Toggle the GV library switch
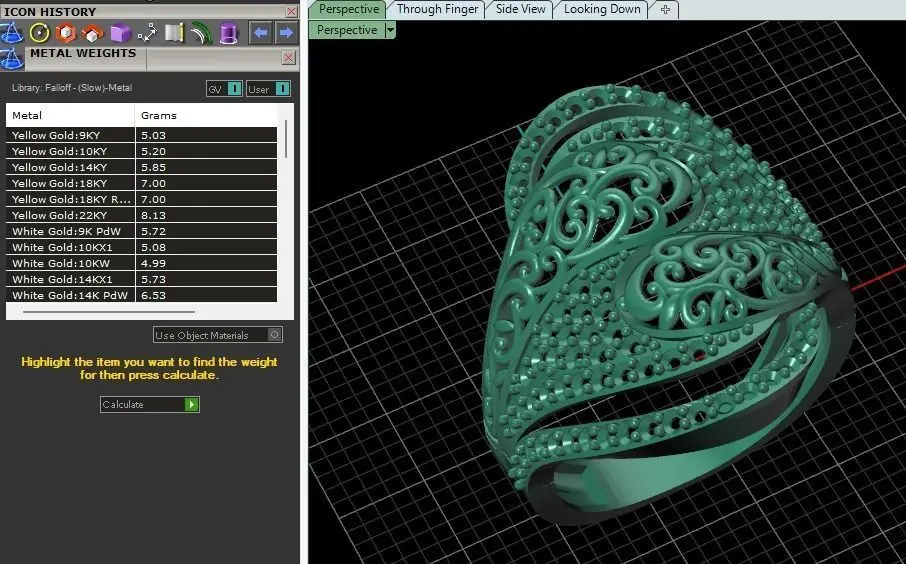Screen dimensions: 906x564 (x=224, y=89)
